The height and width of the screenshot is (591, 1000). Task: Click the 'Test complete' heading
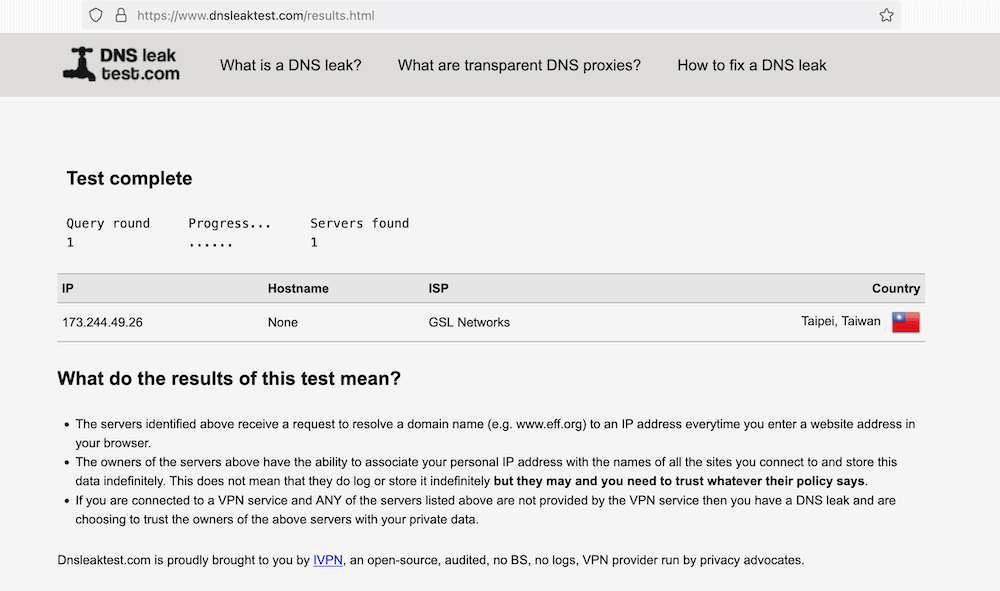tap(129, 179)
